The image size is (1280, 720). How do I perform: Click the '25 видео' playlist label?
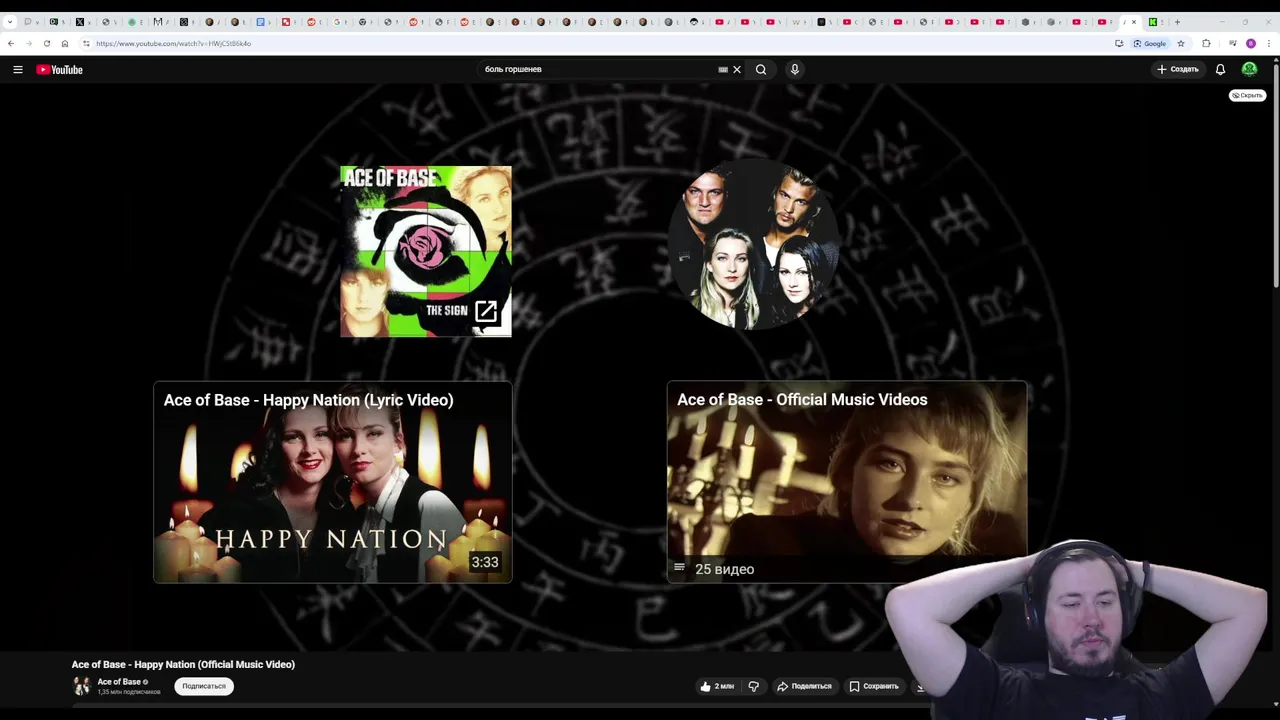[724, 569]
